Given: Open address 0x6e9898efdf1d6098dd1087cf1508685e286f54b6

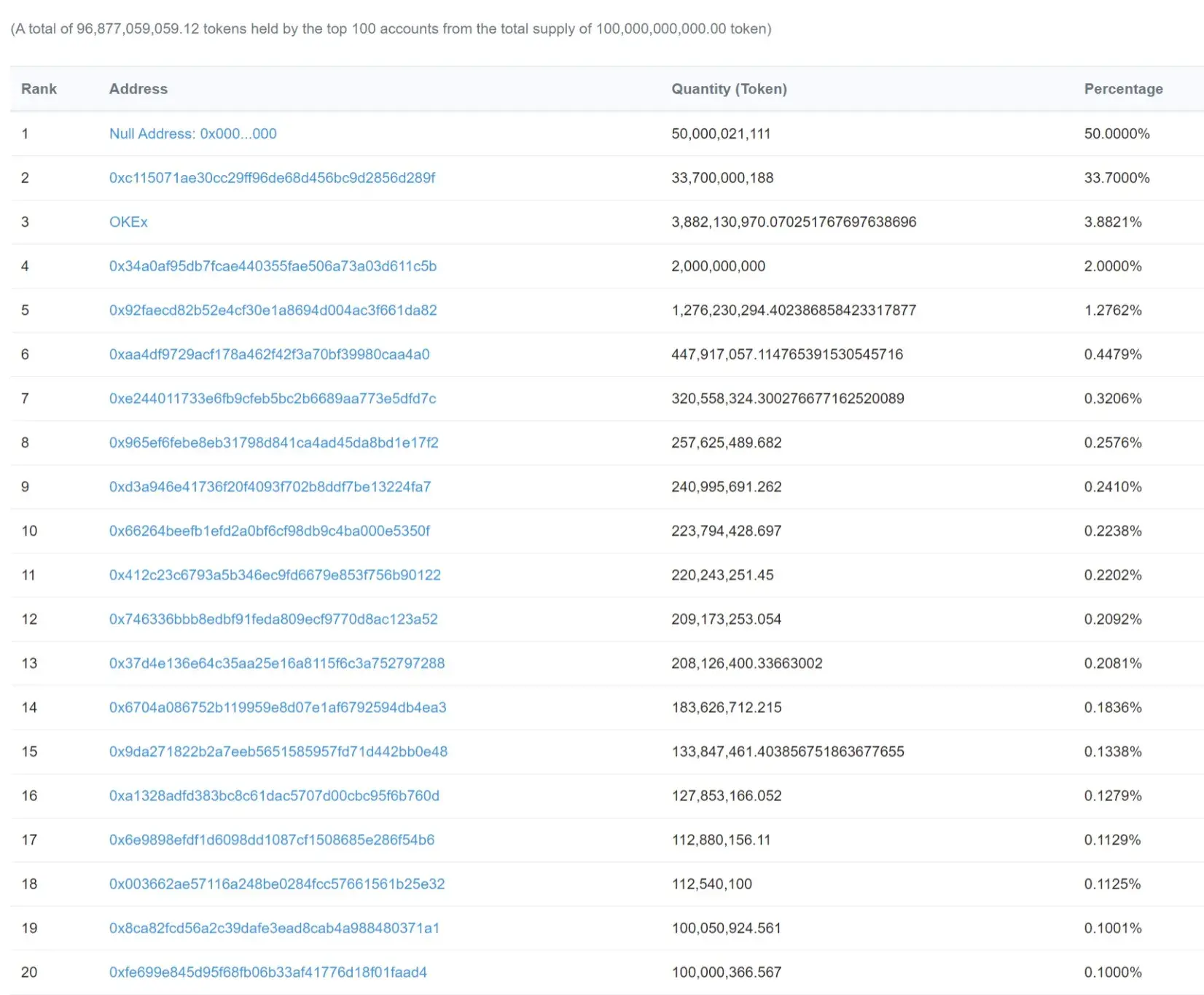Looking at the screenshot, I should tap(272, 840).
